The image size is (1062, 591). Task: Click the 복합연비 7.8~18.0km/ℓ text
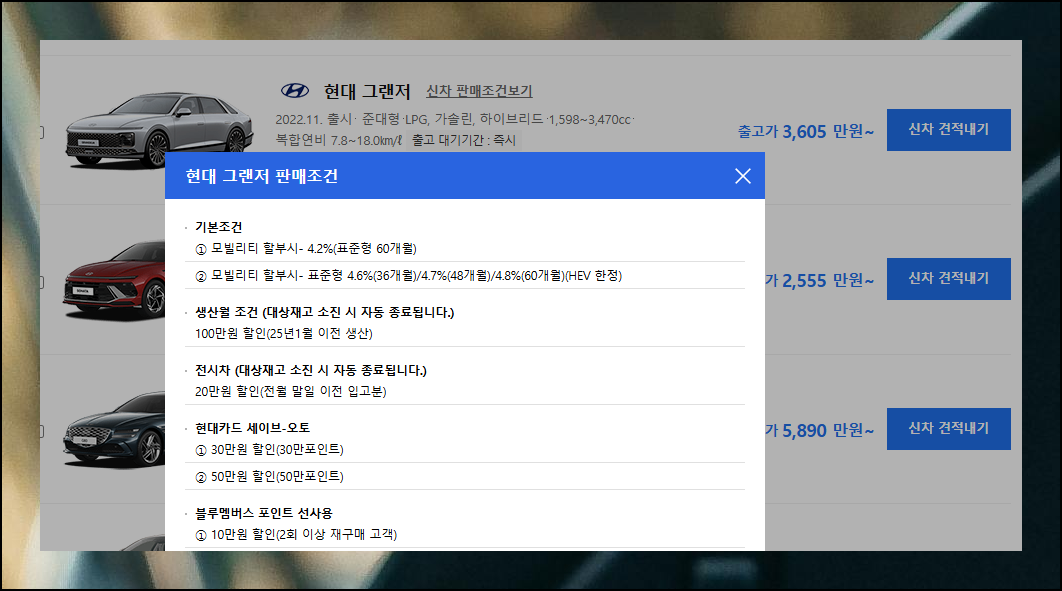(339, 140)
